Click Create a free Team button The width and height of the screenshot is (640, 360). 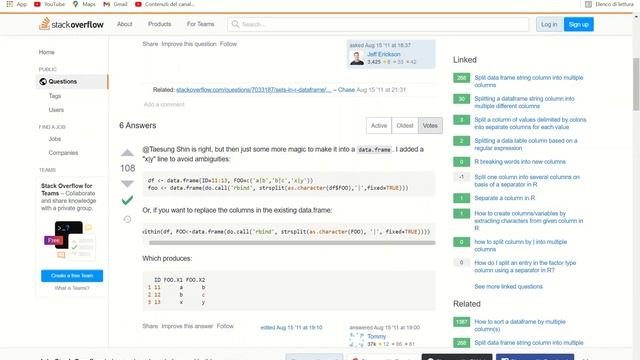pos(72,276)
